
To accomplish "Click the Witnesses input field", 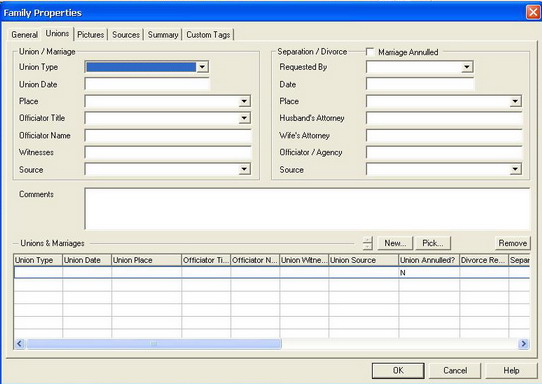I will coord(168,152).
